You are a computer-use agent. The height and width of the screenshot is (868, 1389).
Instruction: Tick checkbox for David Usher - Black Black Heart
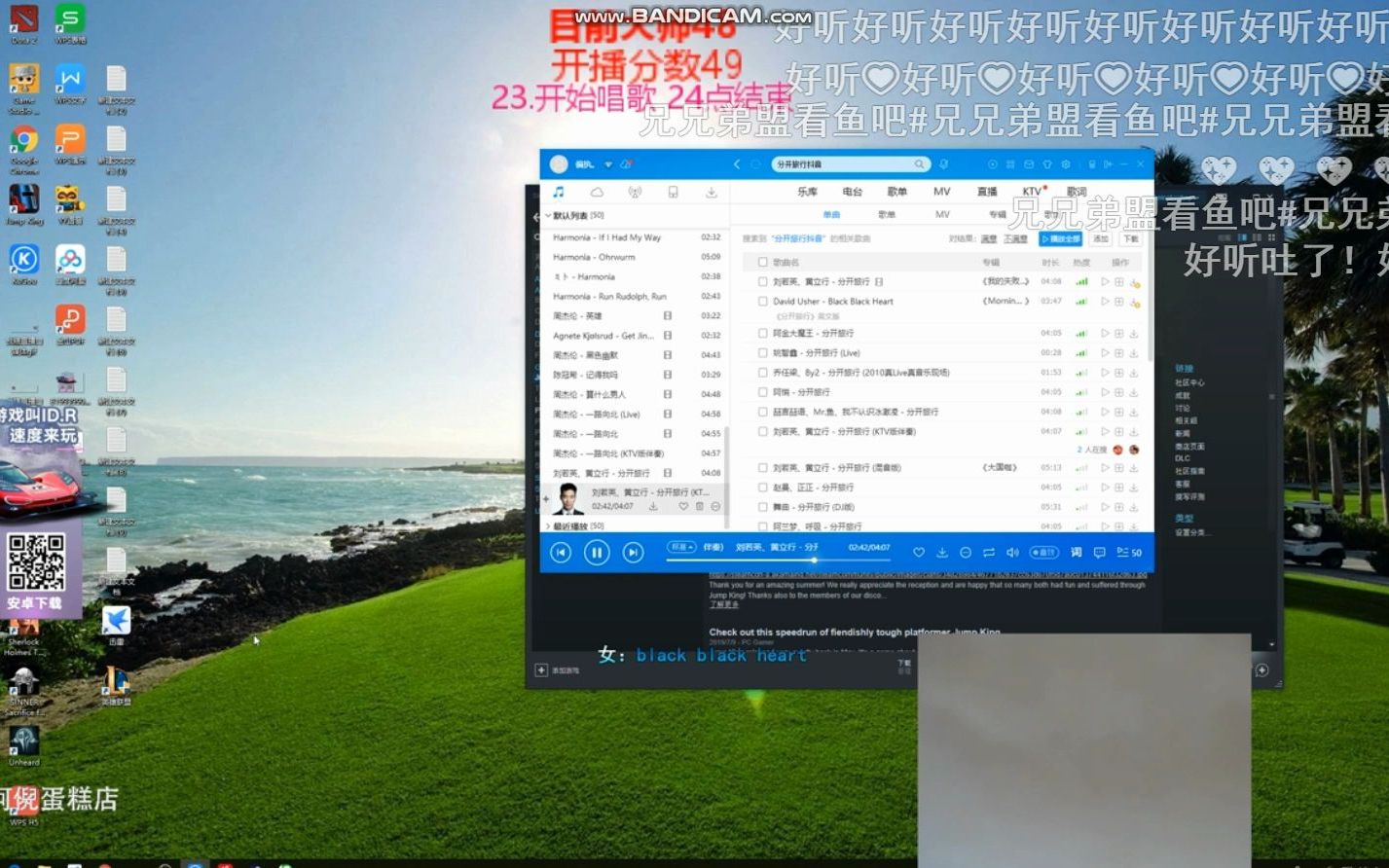[762, 302]
